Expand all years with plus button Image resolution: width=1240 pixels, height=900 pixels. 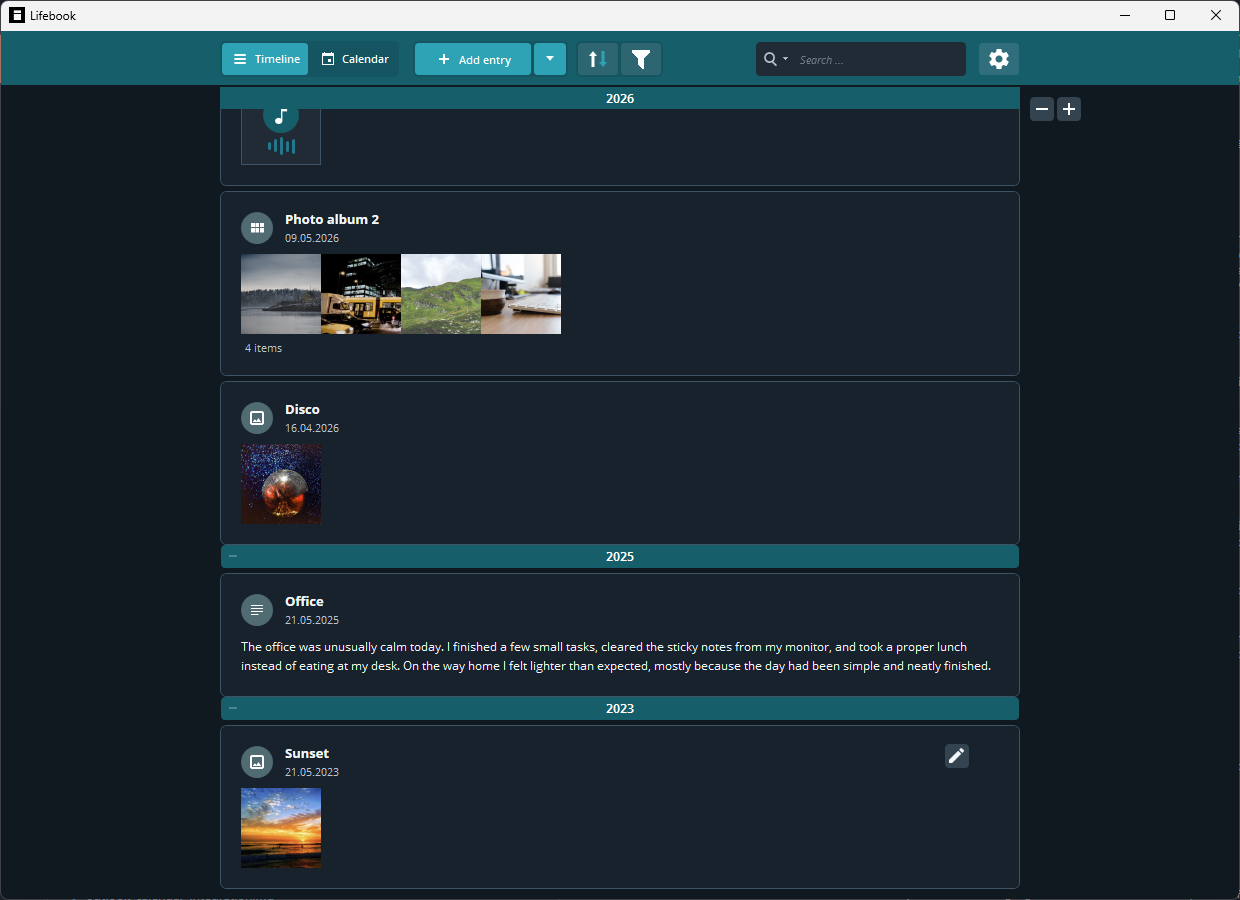[1069, 109]
